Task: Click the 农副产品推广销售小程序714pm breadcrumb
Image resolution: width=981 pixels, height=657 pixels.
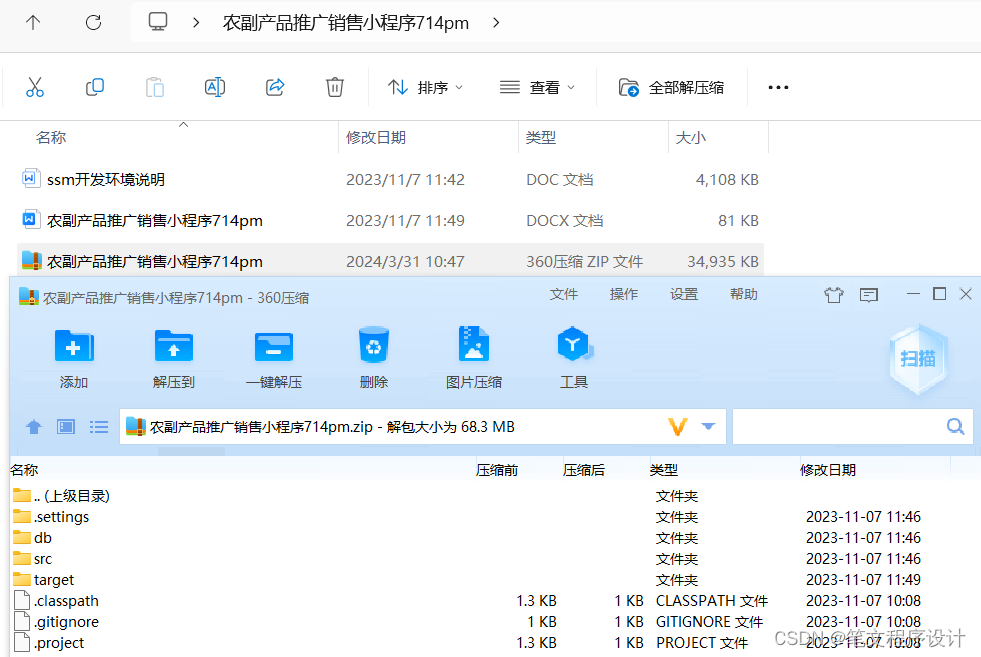Action: click(x=346, y=23)
